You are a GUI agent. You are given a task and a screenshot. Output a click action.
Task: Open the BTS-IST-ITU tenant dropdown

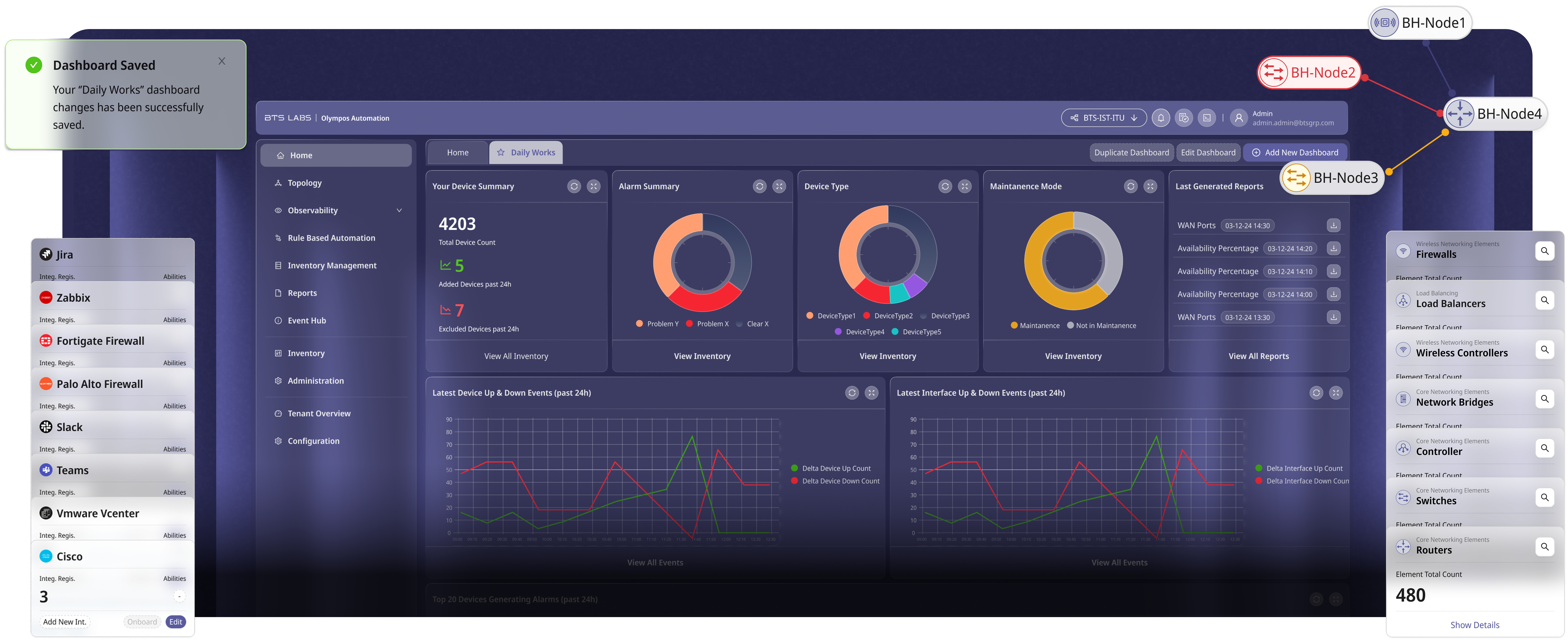click(1104, 118)
